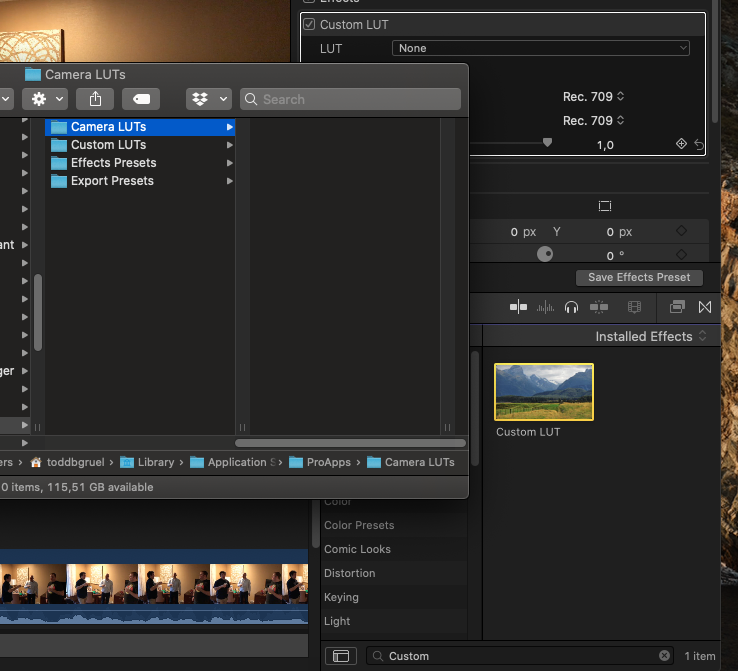Toggle audio skimming waveform icon
Image resolution: width=738 pixels, height=671 pixels.
pyautogui.click(x=545, y=308)
